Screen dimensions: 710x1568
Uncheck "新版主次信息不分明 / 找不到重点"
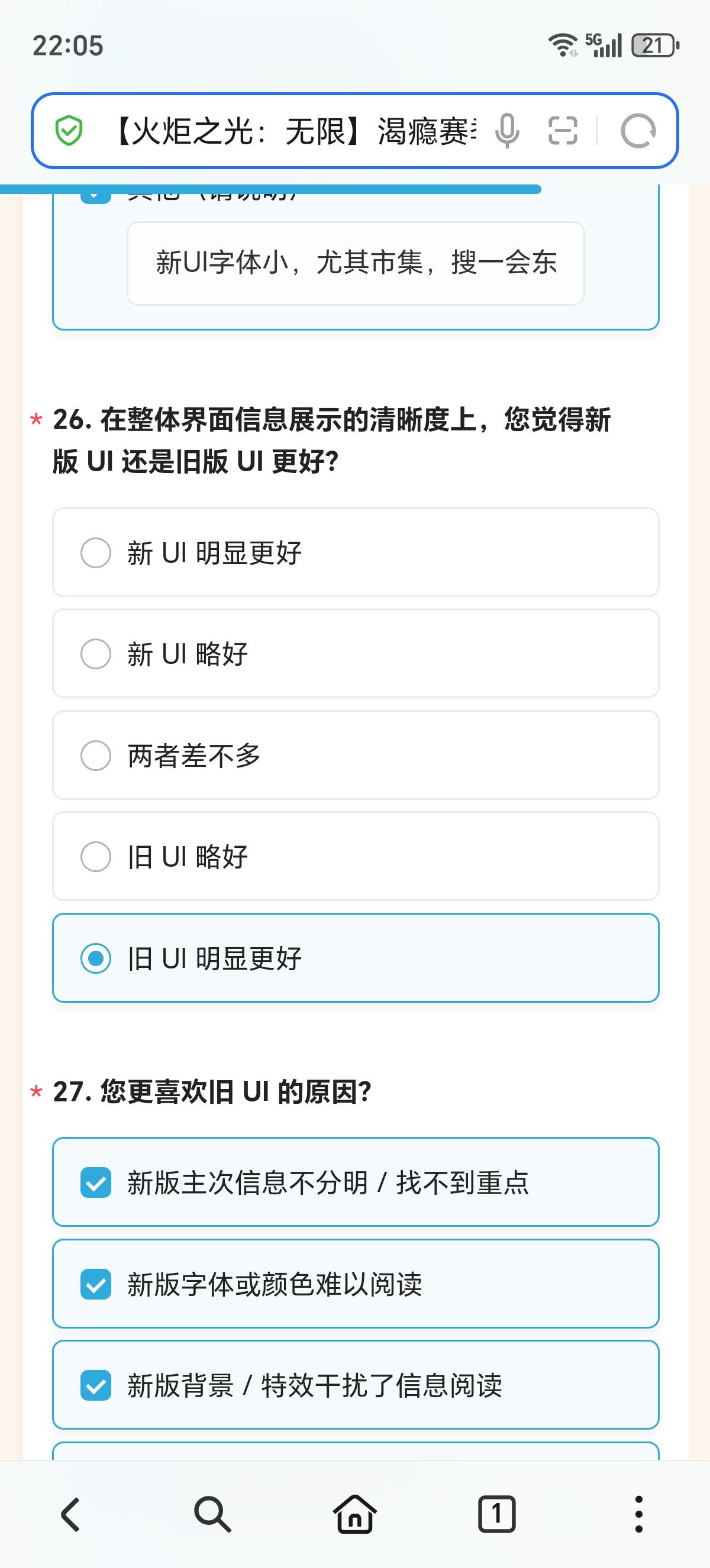96,1183
